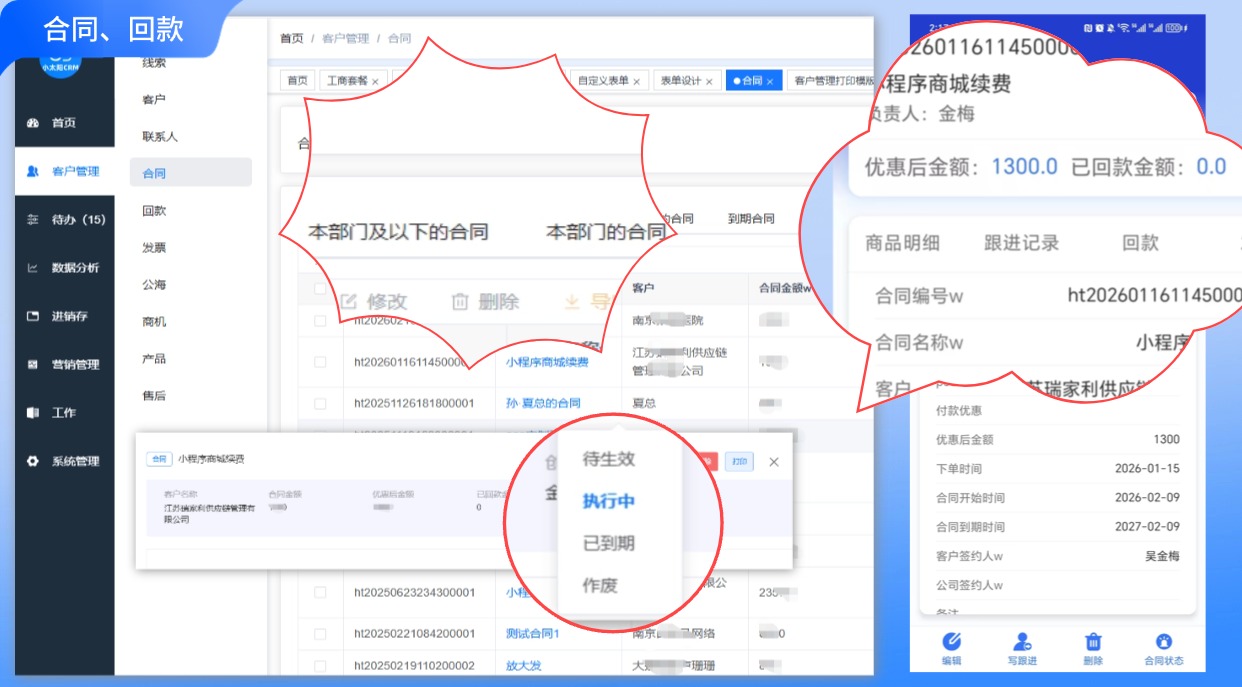The width and height of the screenshot is (1242, 687).
Task: Tap the 删除 trash icon in mobile toolbar
Action: (x=1093, y=642)
